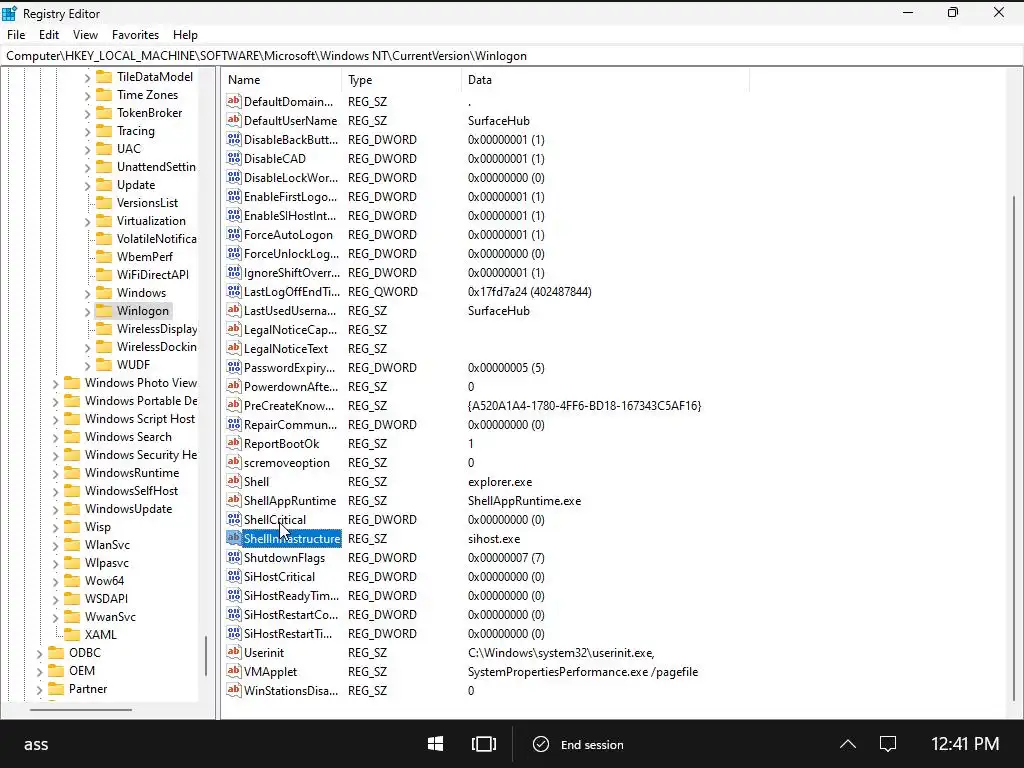
Task: Click the explorer.exe data cell
Action: [500, 482]
